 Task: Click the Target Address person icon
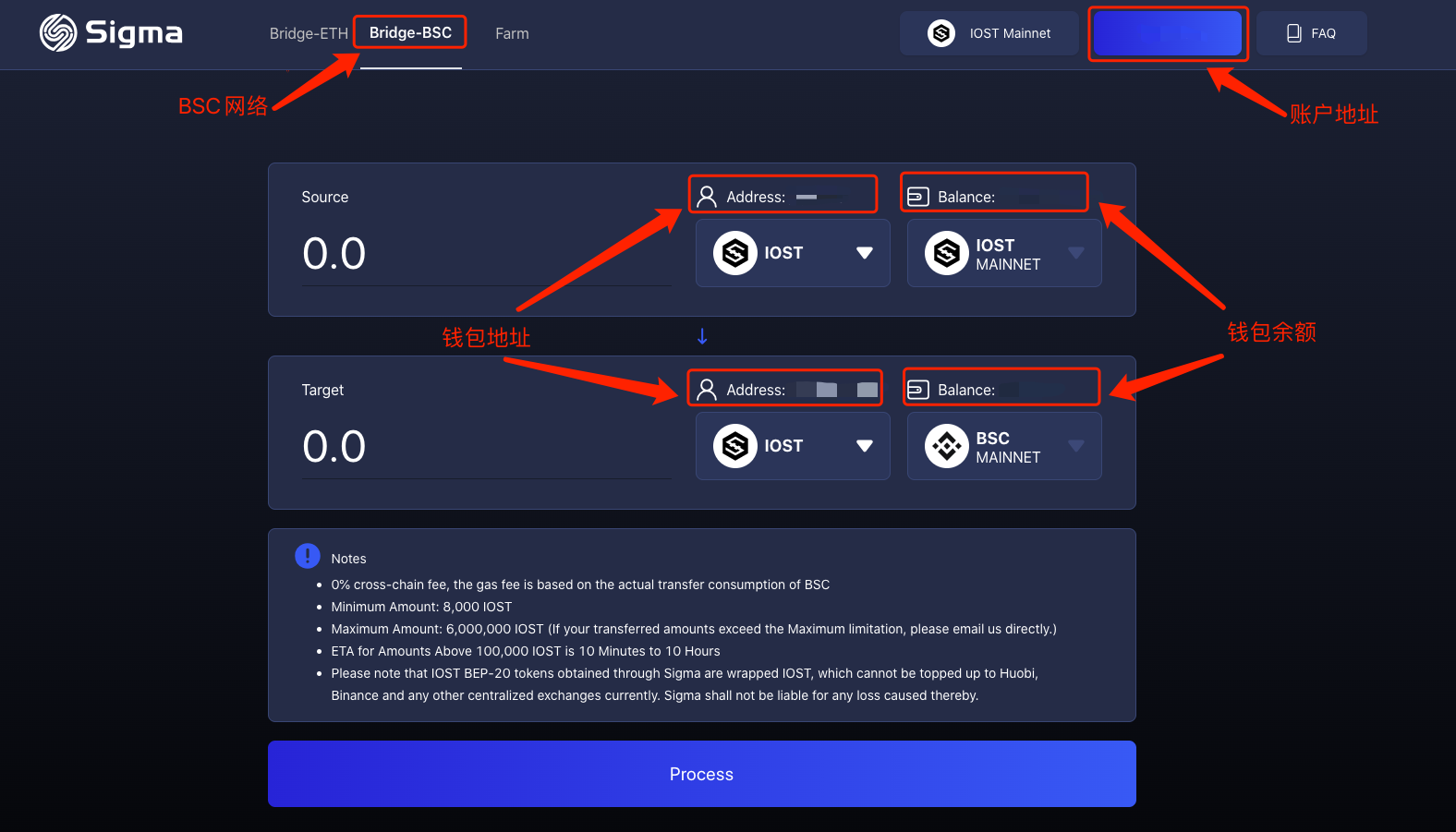707,390
